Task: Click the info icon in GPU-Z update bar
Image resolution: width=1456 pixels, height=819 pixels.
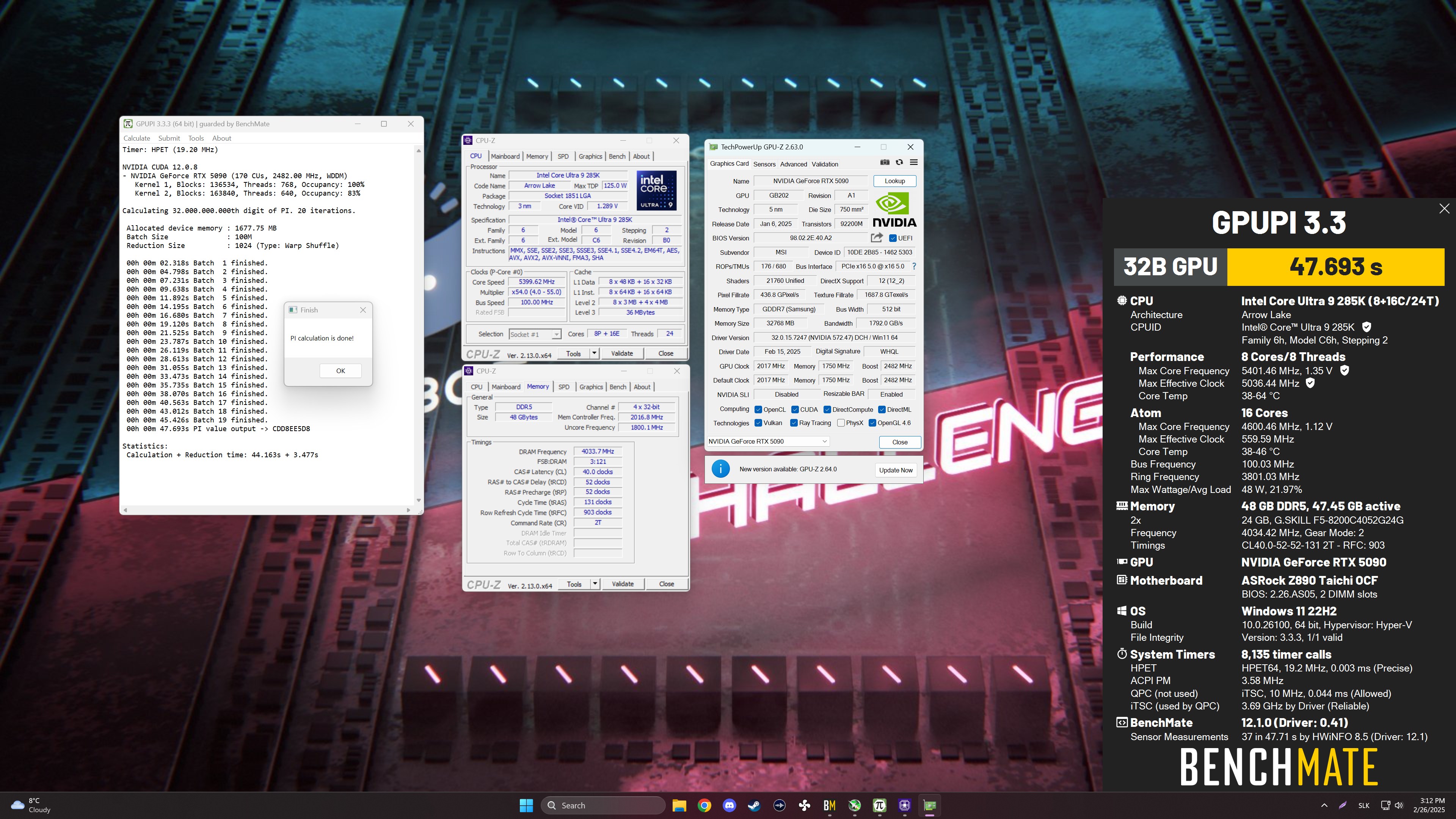Action: click(720, 469)
